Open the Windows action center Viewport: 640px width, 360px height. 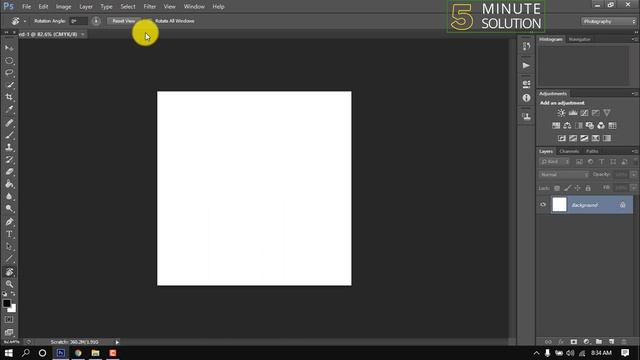tap(625, 353)
